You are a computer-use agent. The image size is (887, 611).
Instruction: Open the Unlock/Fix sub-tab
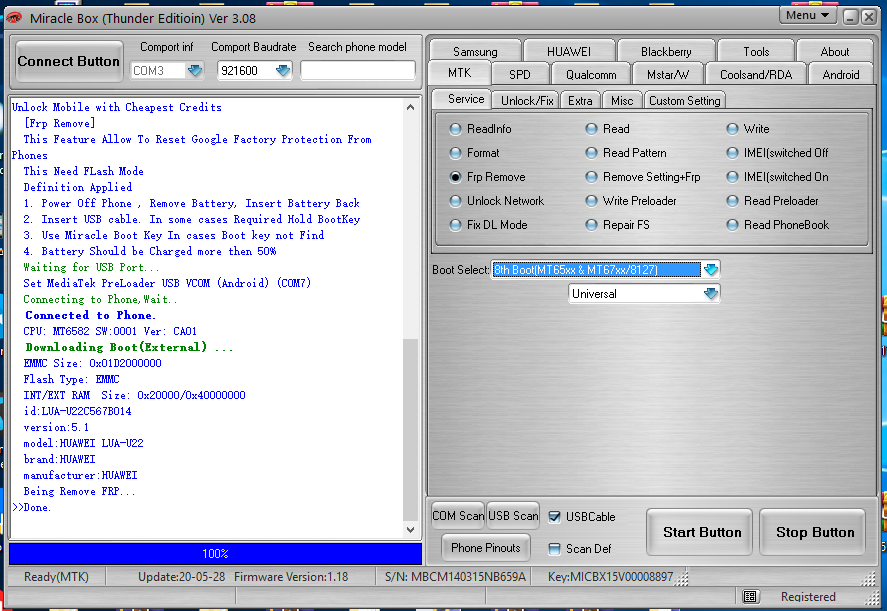point(527,101)
